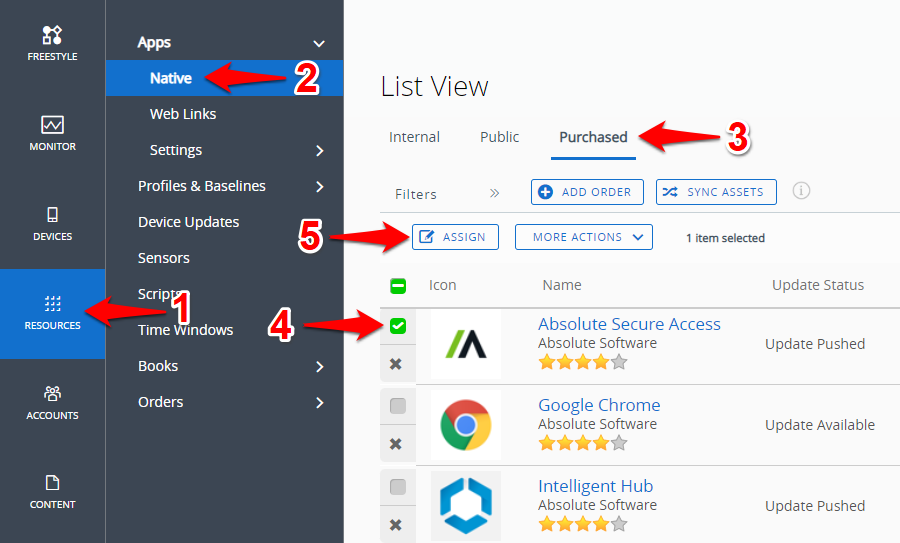Open the More Actions dropdown
Image resolution: width=900 pixels, height=543 pixels.
pyautogui.click(x=584, y=237)
